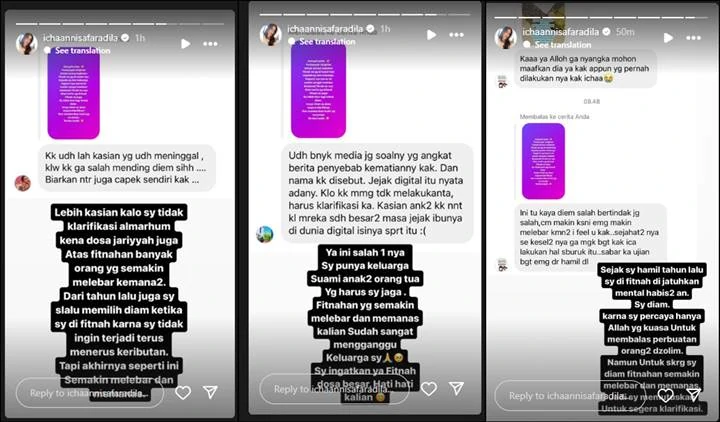Open profile picture on the first story
The height and width of the screenshot is (422, 720).
pyautogui.click(x=26, y=44)
